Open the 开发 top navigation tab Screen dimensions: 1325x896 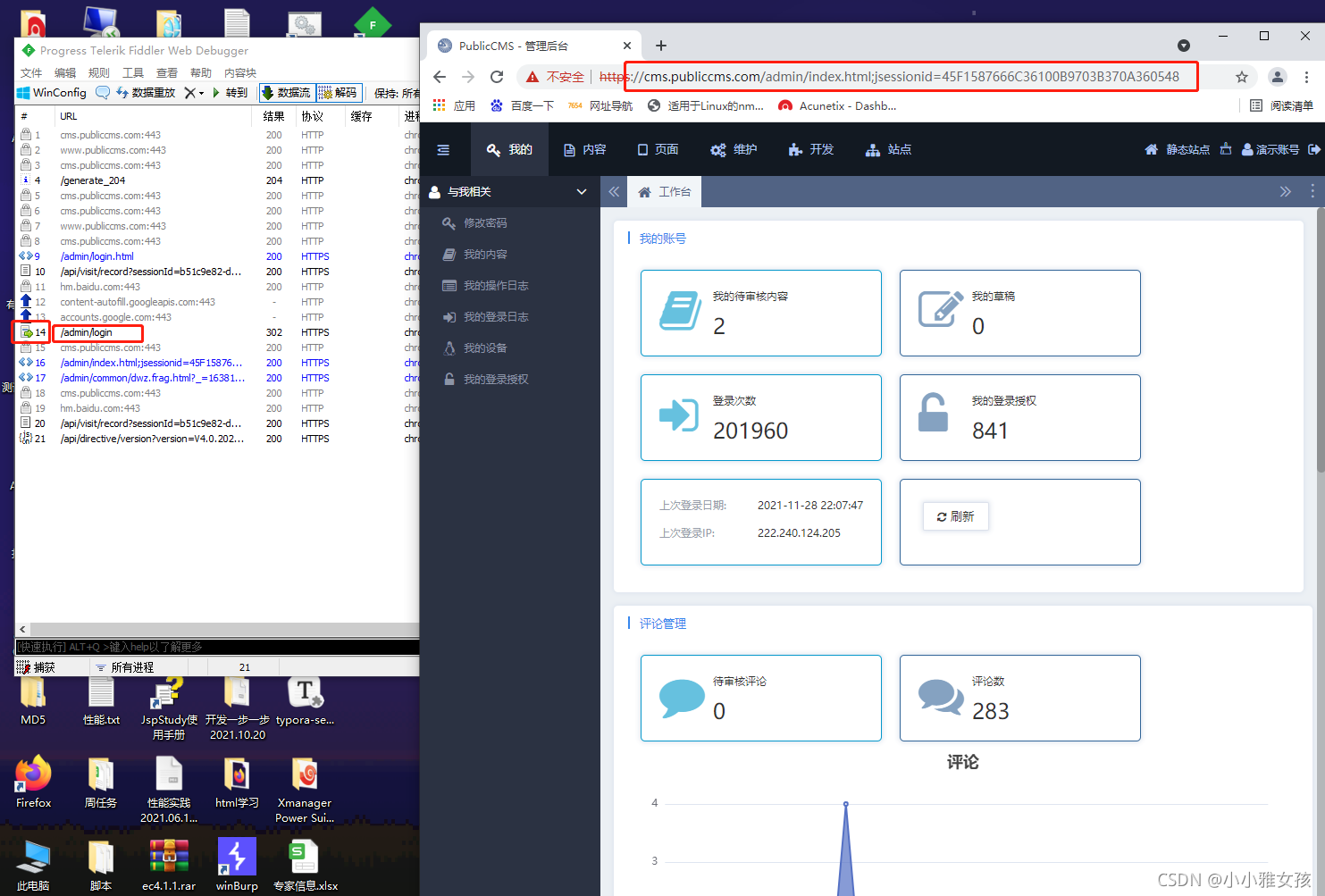click(811, 150)
